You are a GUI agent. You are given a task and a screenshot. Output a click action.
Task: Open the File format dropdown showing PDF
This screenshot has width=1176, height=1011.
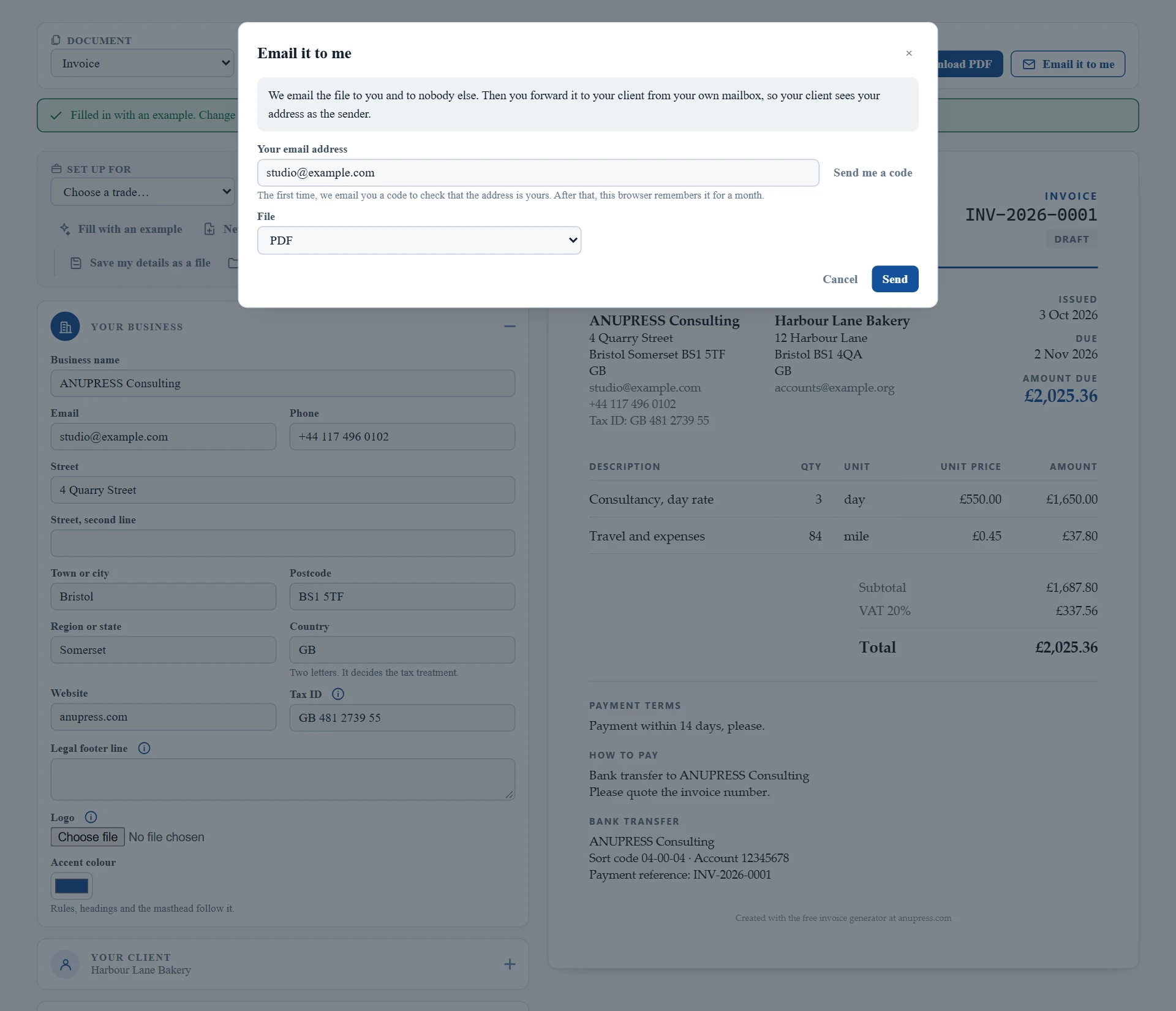[x=419, y=240]
